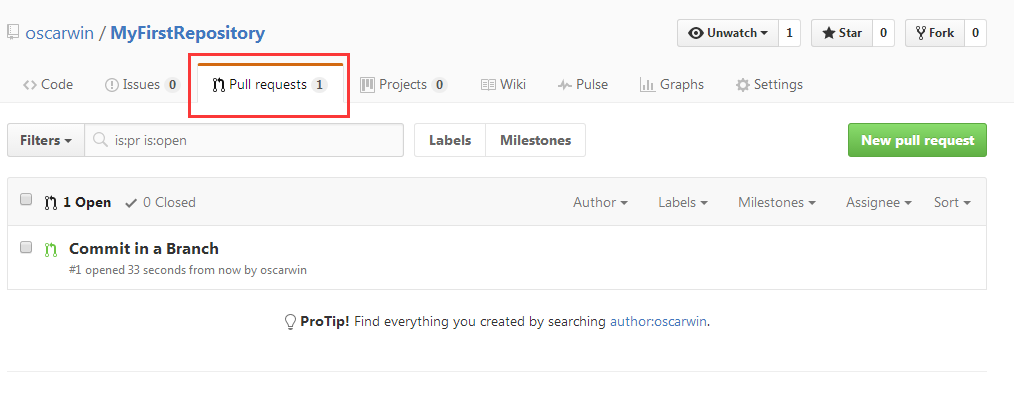Go to the Graphs tab

click(x=671, y=85)
